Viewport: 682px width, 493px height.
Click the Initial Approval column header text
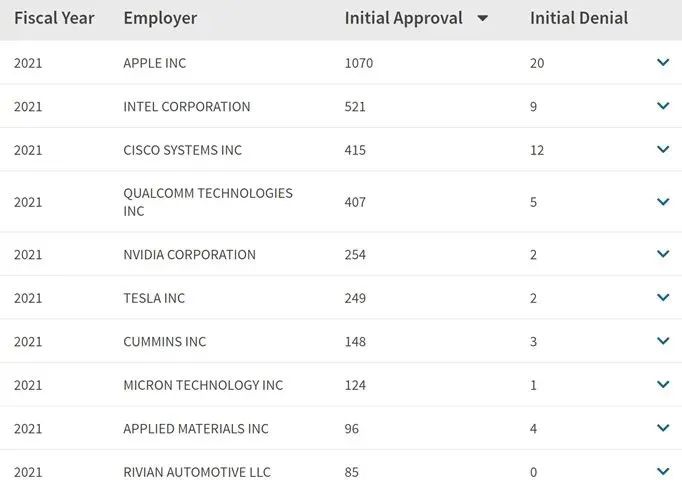point(403,18)
